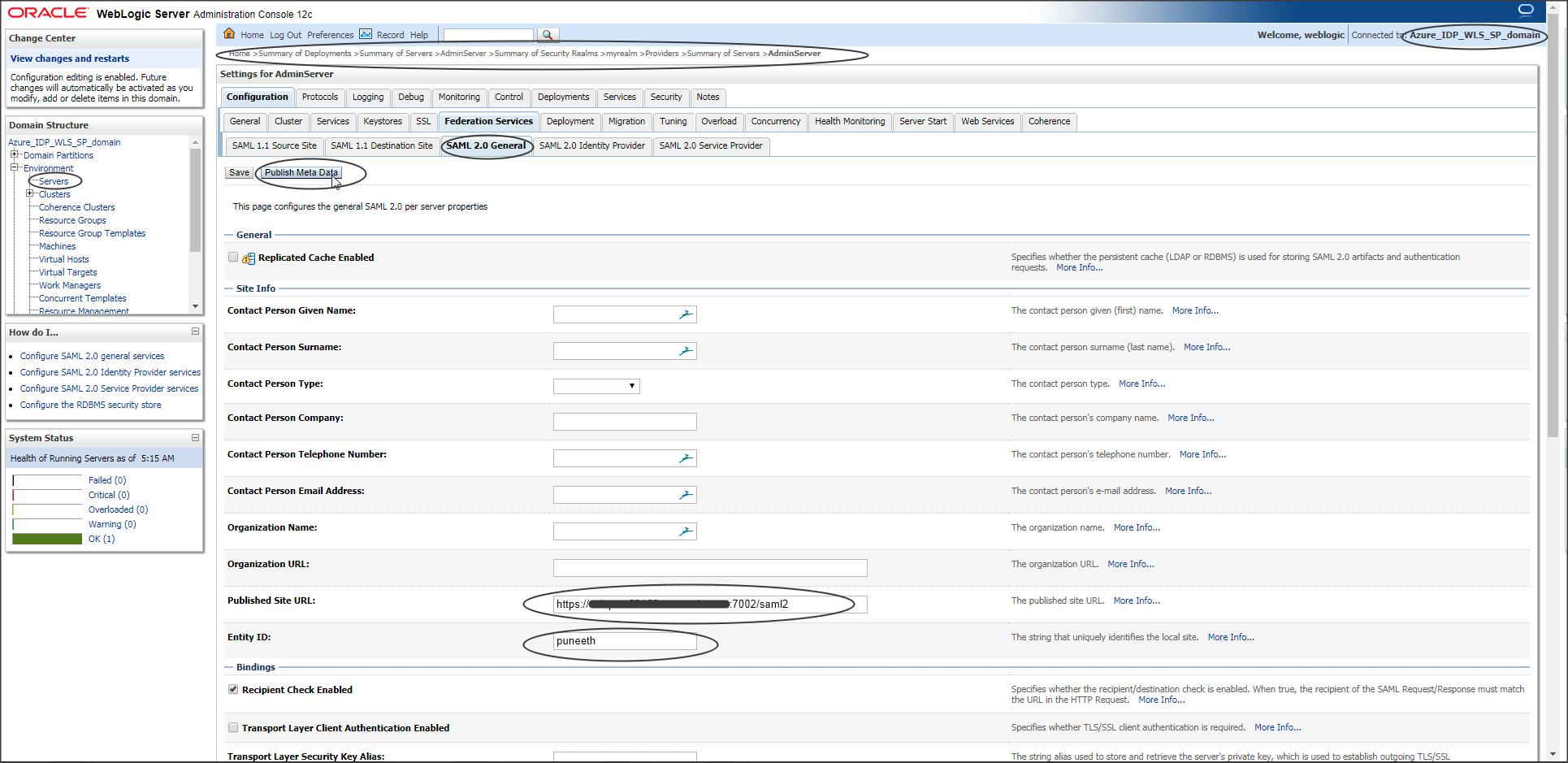Screen dimensions: 1568x763
Task: Expand the Domain Partitions tree node
Action: pyautogui.click(x=14, y=154)
